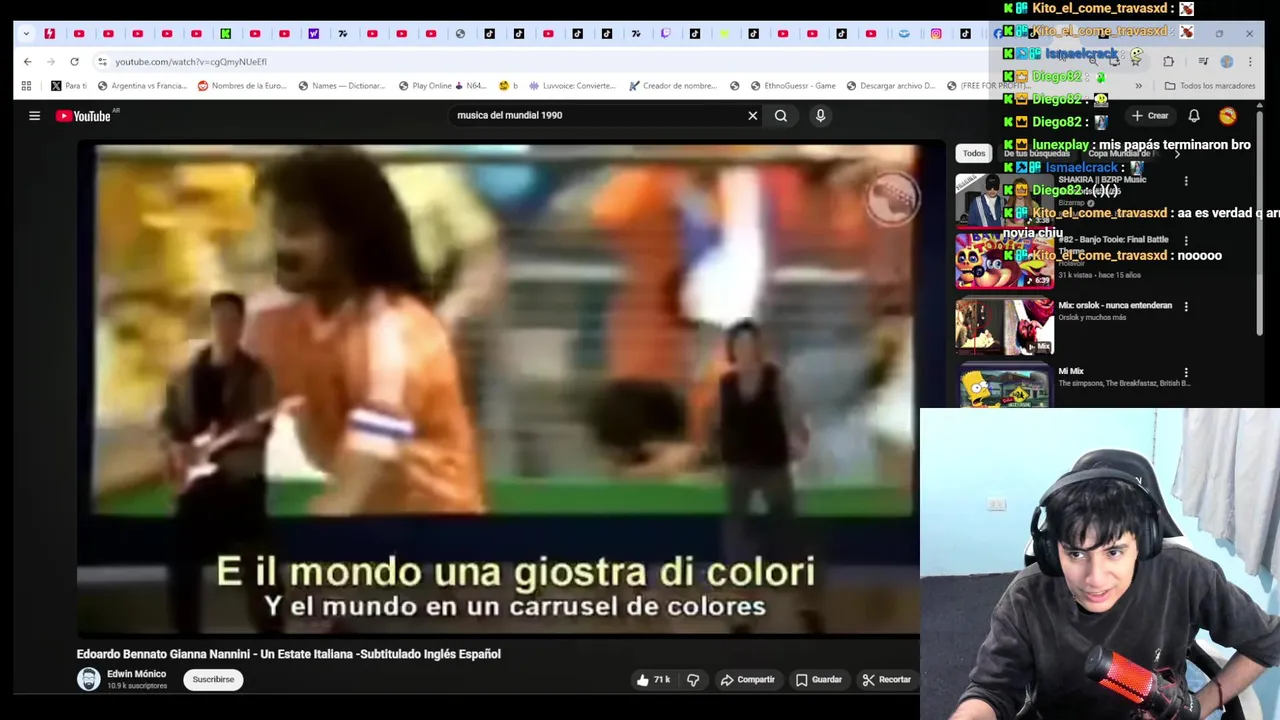
Task: Subscribe with the Suscribirse button
Action: coord(213,680)
